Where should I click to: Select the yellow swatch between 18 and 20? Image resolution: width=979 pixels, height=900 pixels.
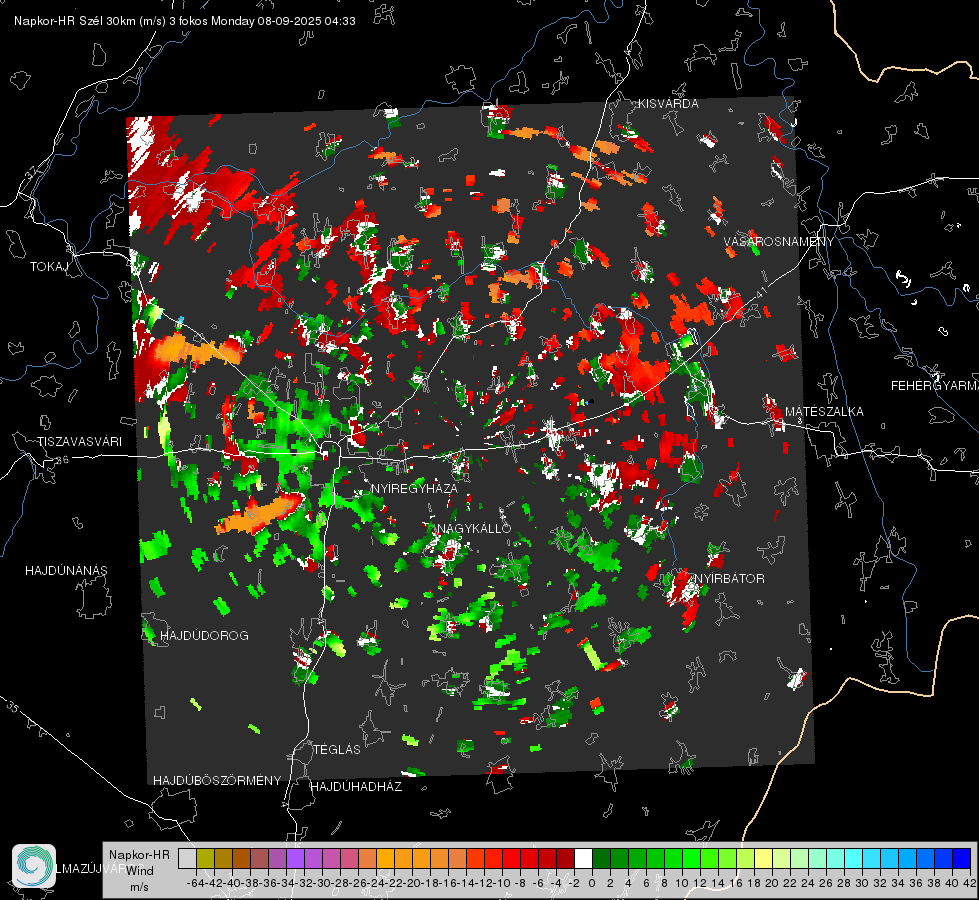764,858
